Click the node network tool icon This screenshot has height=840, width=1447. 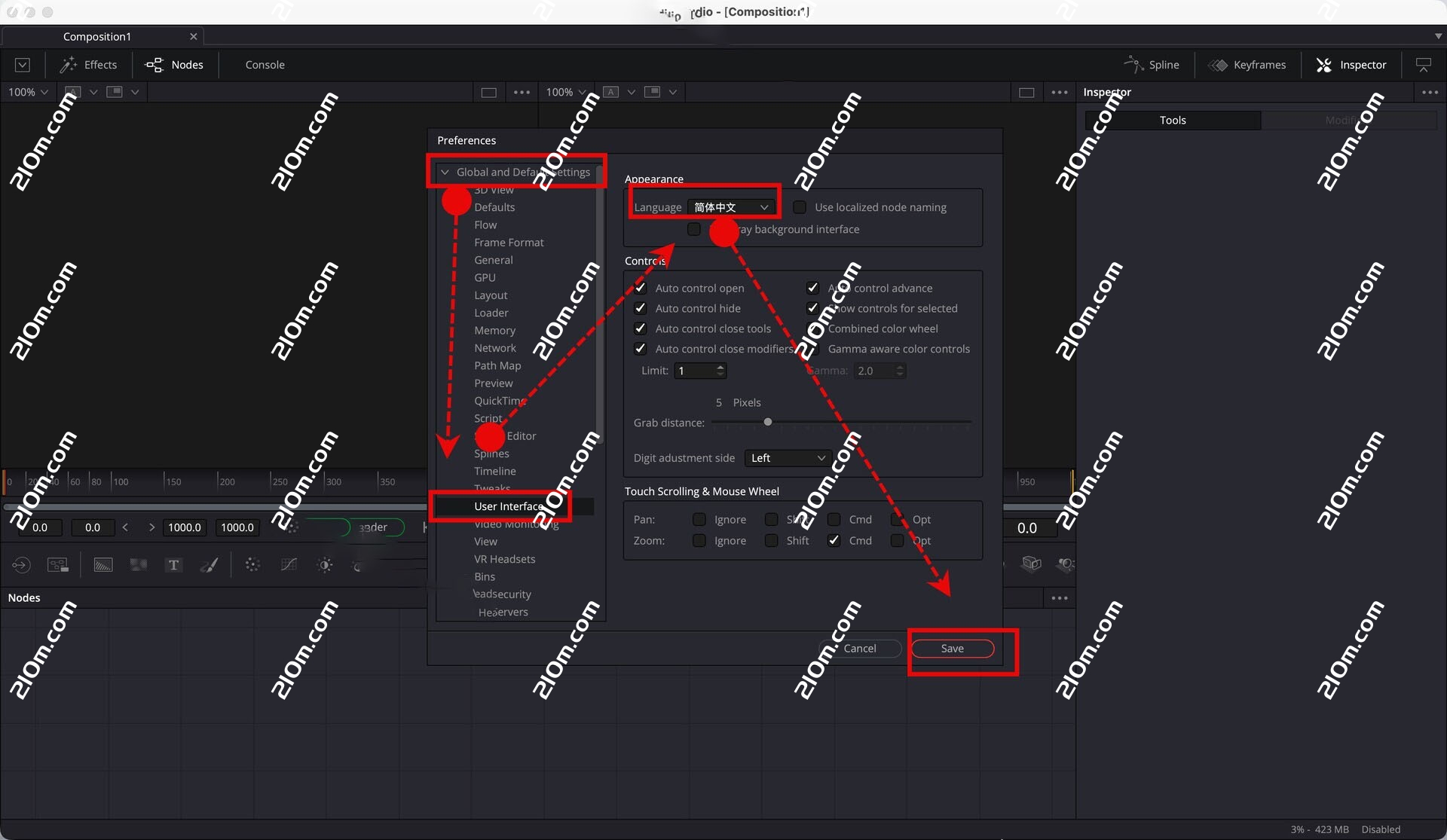coord(58,564)
